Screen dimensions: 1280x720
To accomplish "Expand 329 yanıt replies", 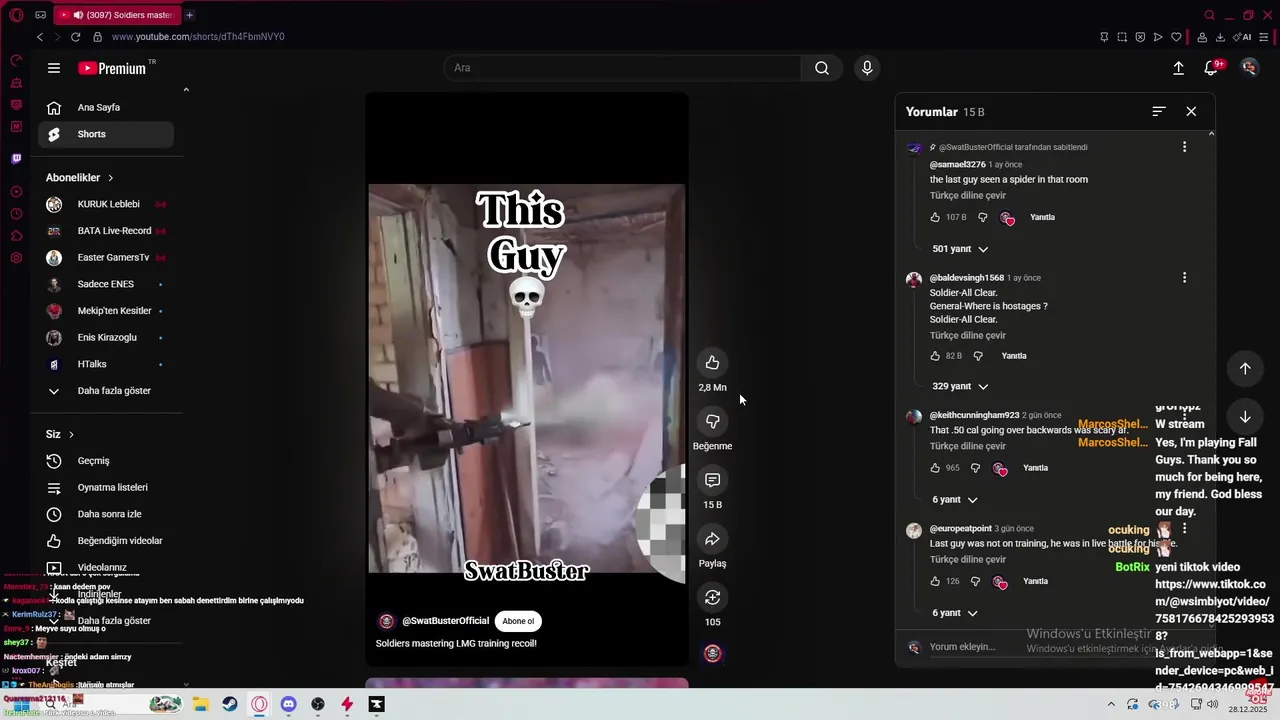I will tap(960, 386).
